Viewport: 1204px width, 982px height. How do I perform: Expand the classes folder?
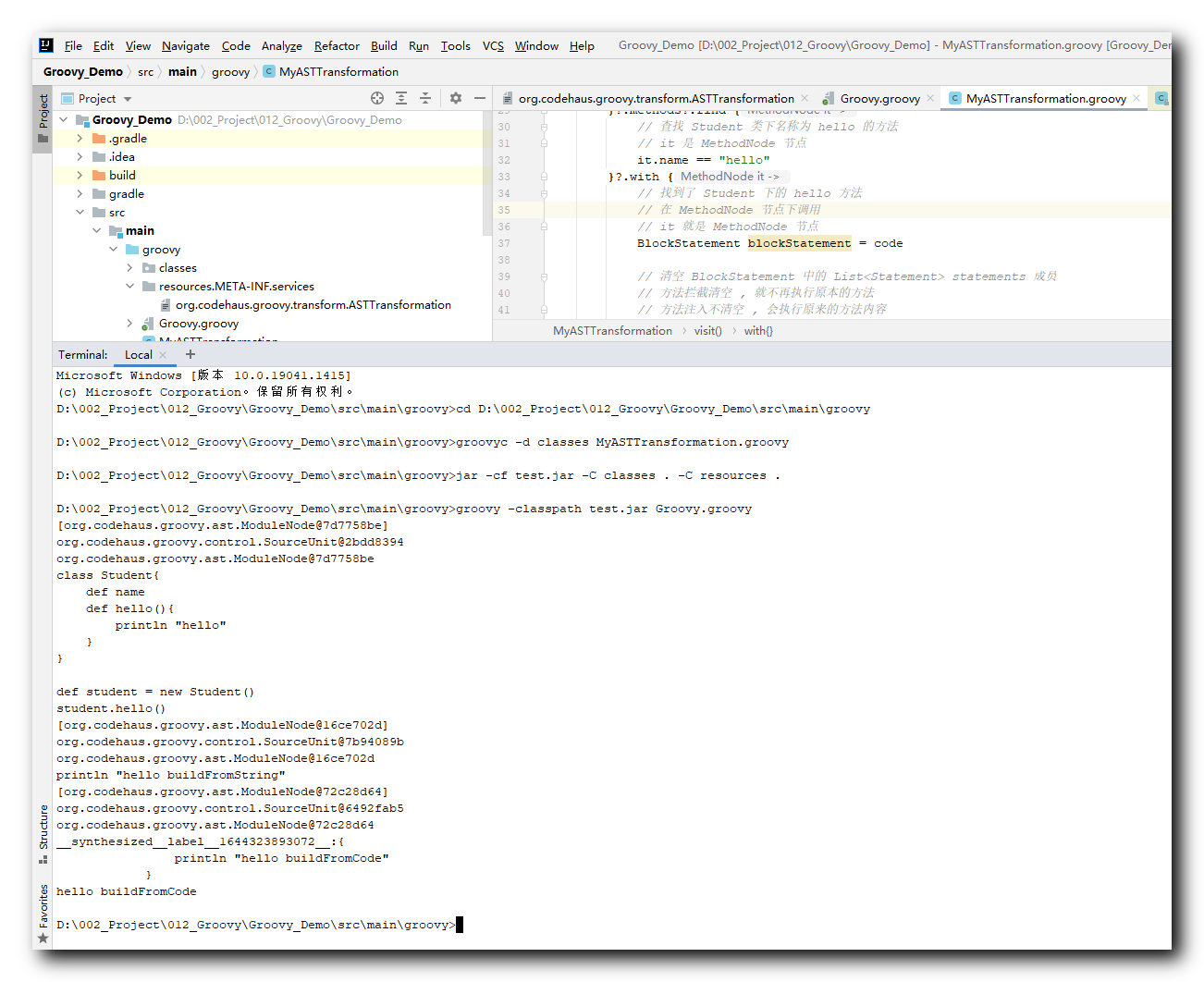[x=129, y=268]
